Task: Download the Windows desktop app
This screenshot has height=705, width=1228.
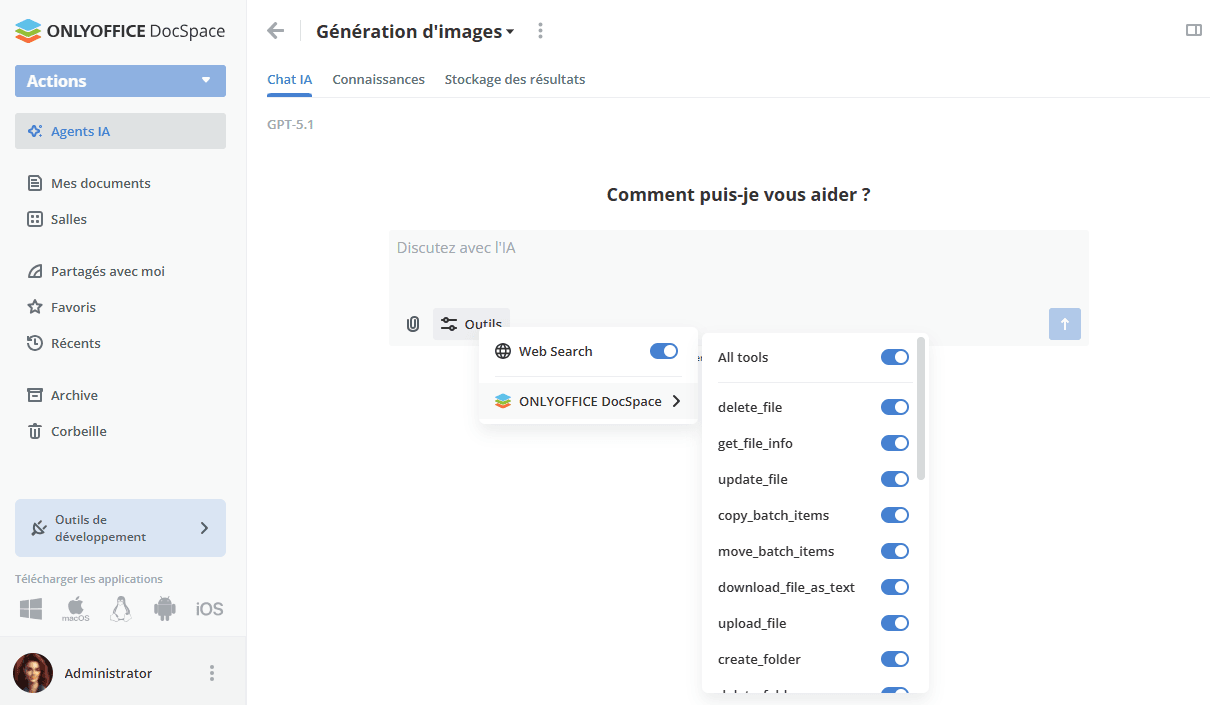Action: [x=31, y=608]
